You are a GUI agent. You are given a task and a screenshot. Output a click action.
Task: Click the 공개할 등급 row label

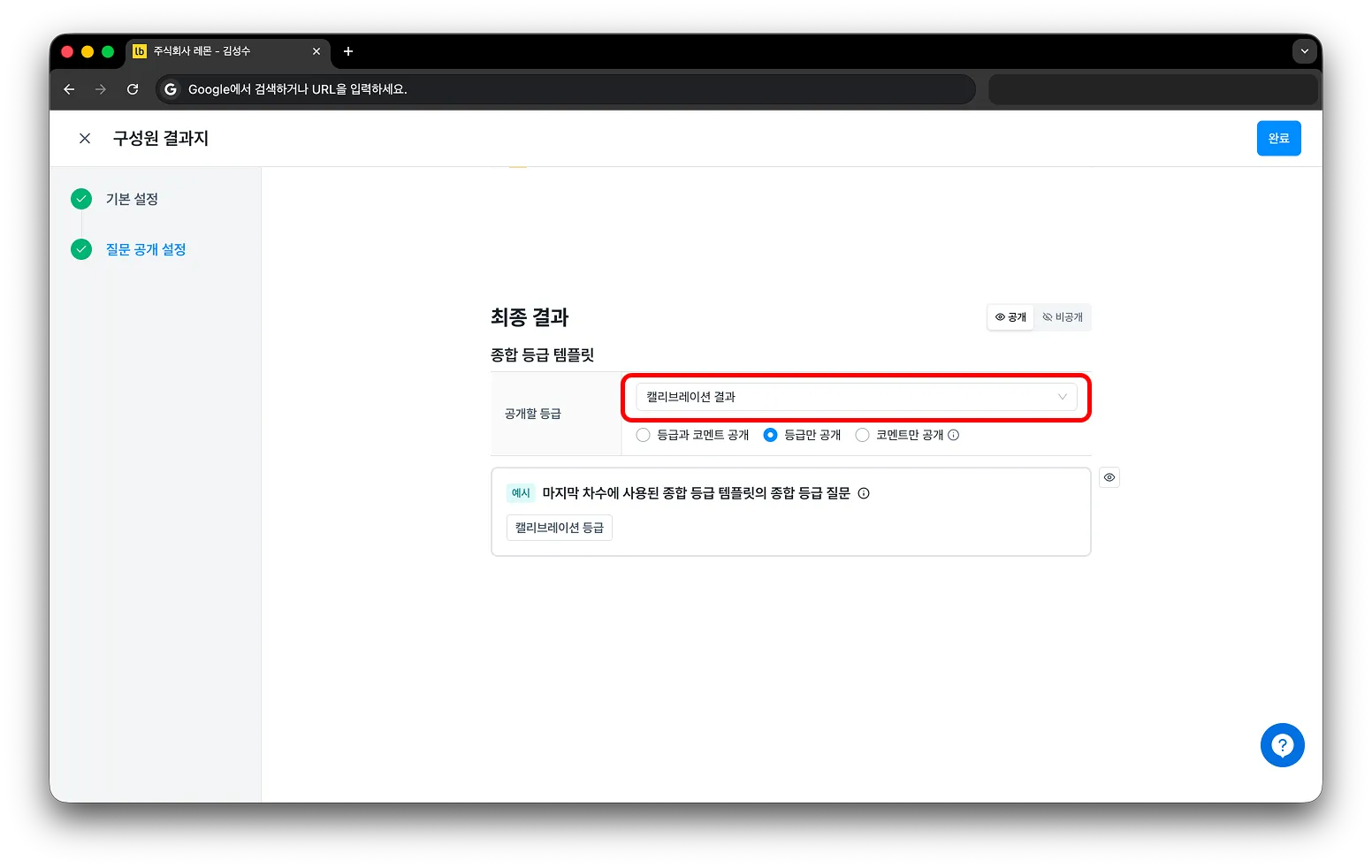(533, 414)
